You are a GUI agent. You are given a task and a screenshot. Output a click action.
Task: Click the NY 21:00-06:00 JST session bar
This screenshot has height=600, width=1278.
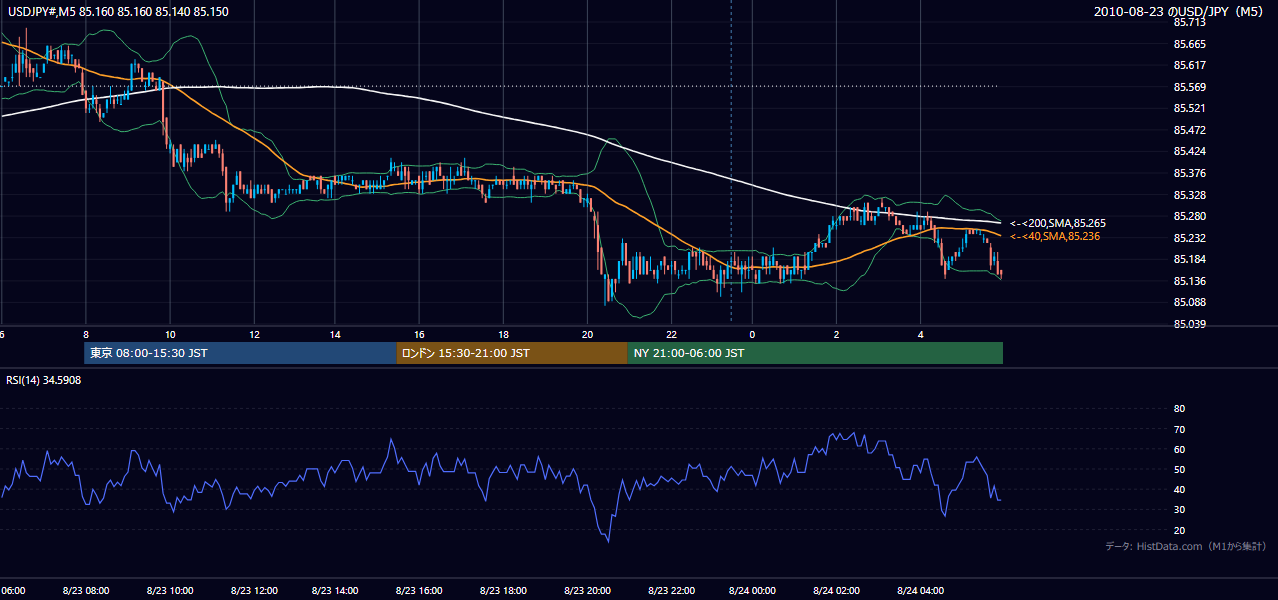(815, 353)
